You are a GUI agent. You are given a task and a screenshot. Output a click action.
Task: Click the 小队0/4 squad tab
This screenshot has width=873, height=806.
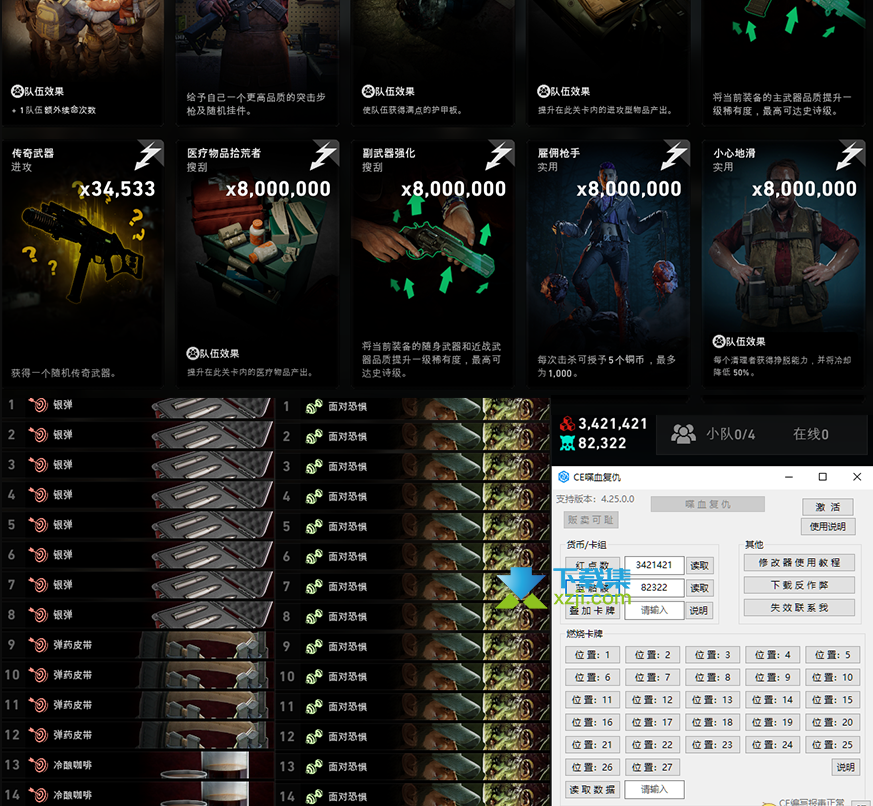pos(730,434)
